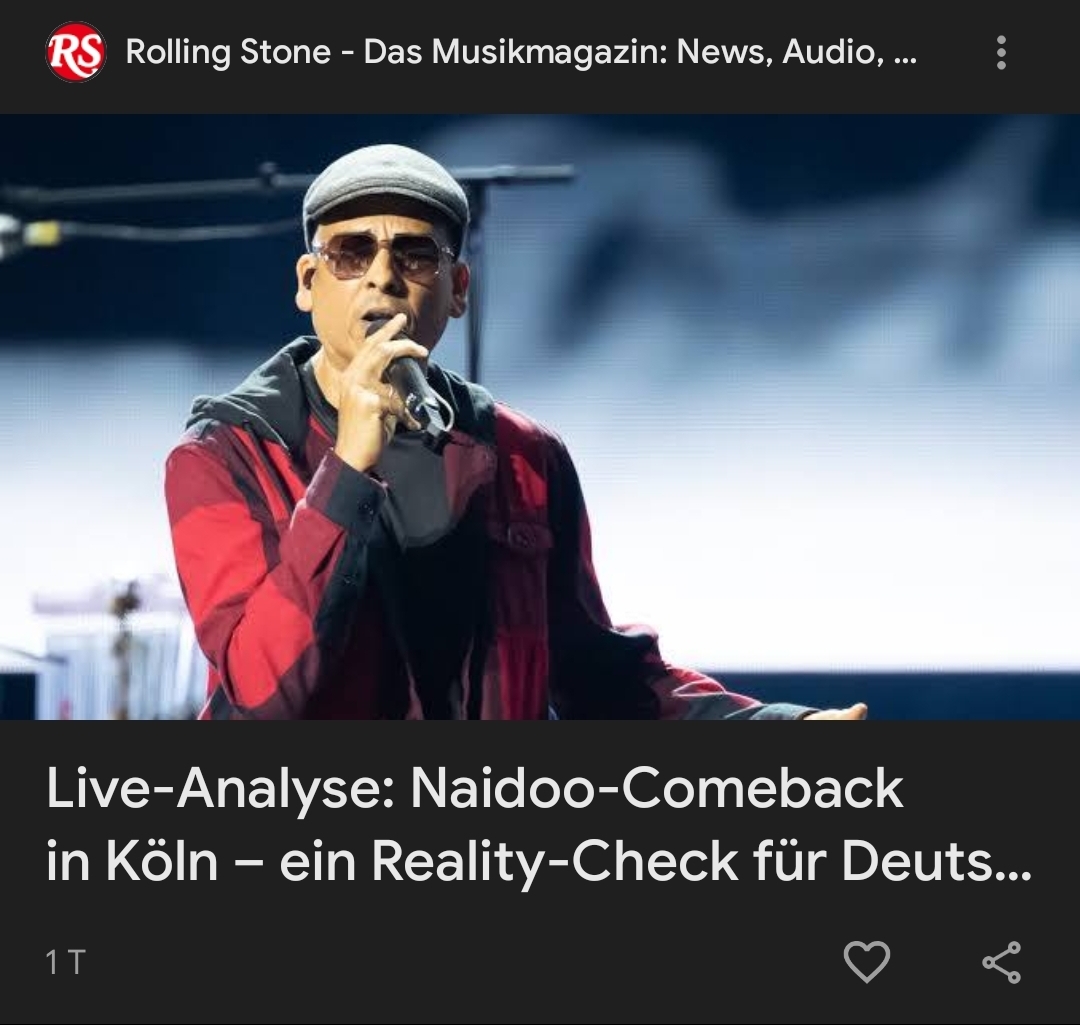Click the truncated 'News, Audio, ...' text
Viewport: 1080px width, 1025px height.
[x=797, y=52]
